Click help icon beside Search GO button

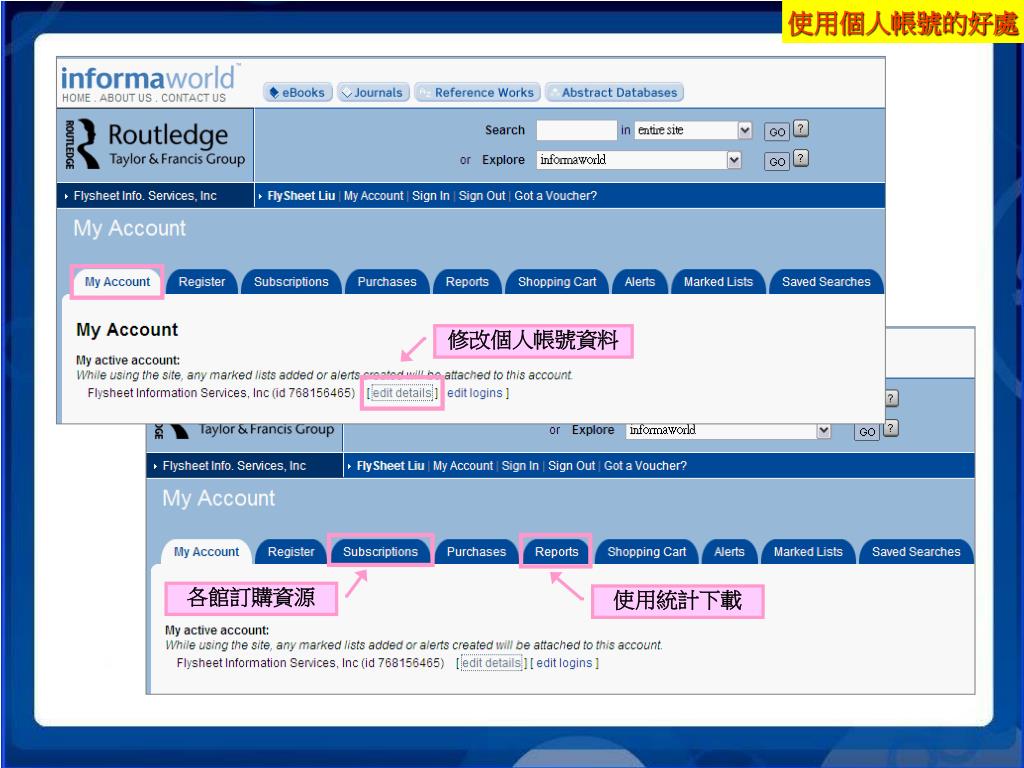point(801,129)
